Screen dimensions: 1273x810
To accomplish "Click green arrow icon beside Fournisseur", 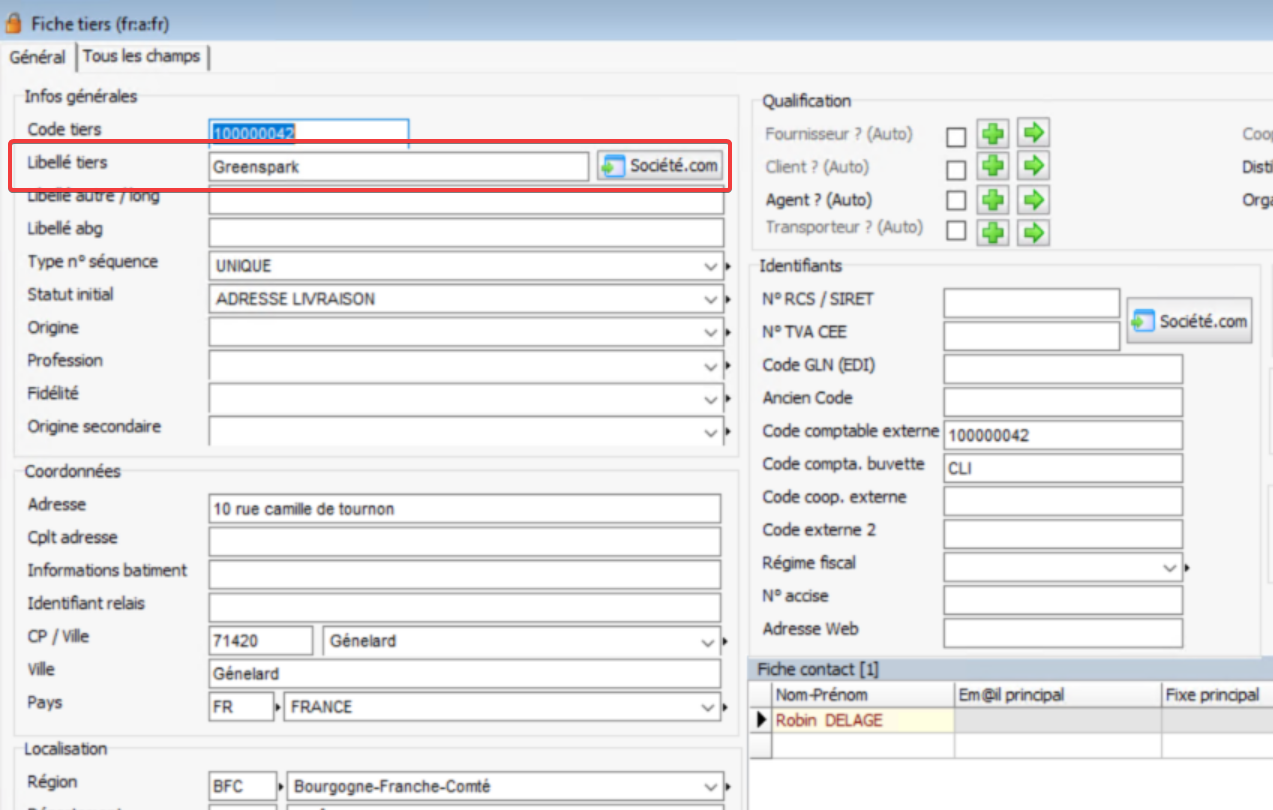I will [1034, 134].
